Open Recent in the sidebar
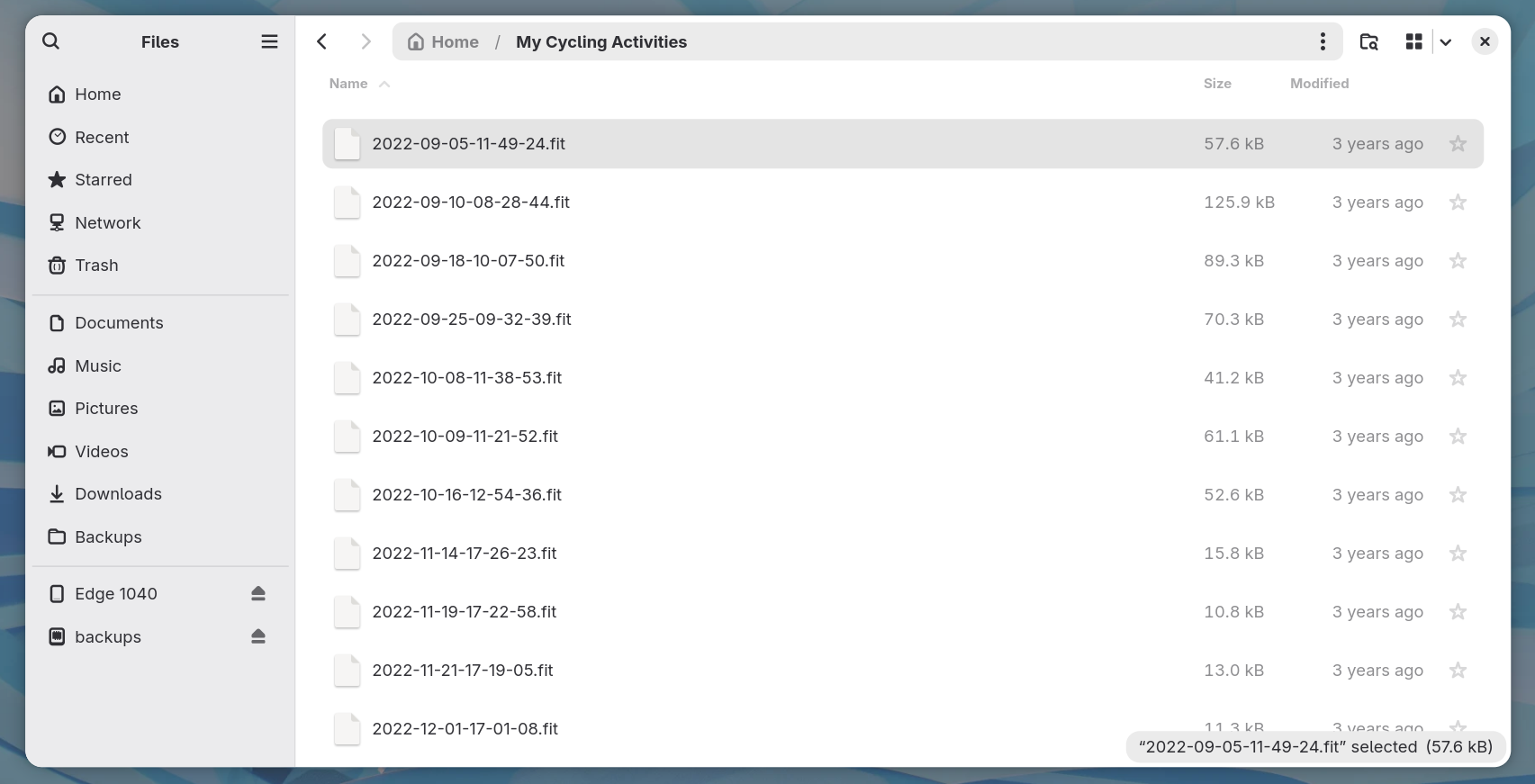This screenshot has height=784, width=1535. click(x=160, y=137)
